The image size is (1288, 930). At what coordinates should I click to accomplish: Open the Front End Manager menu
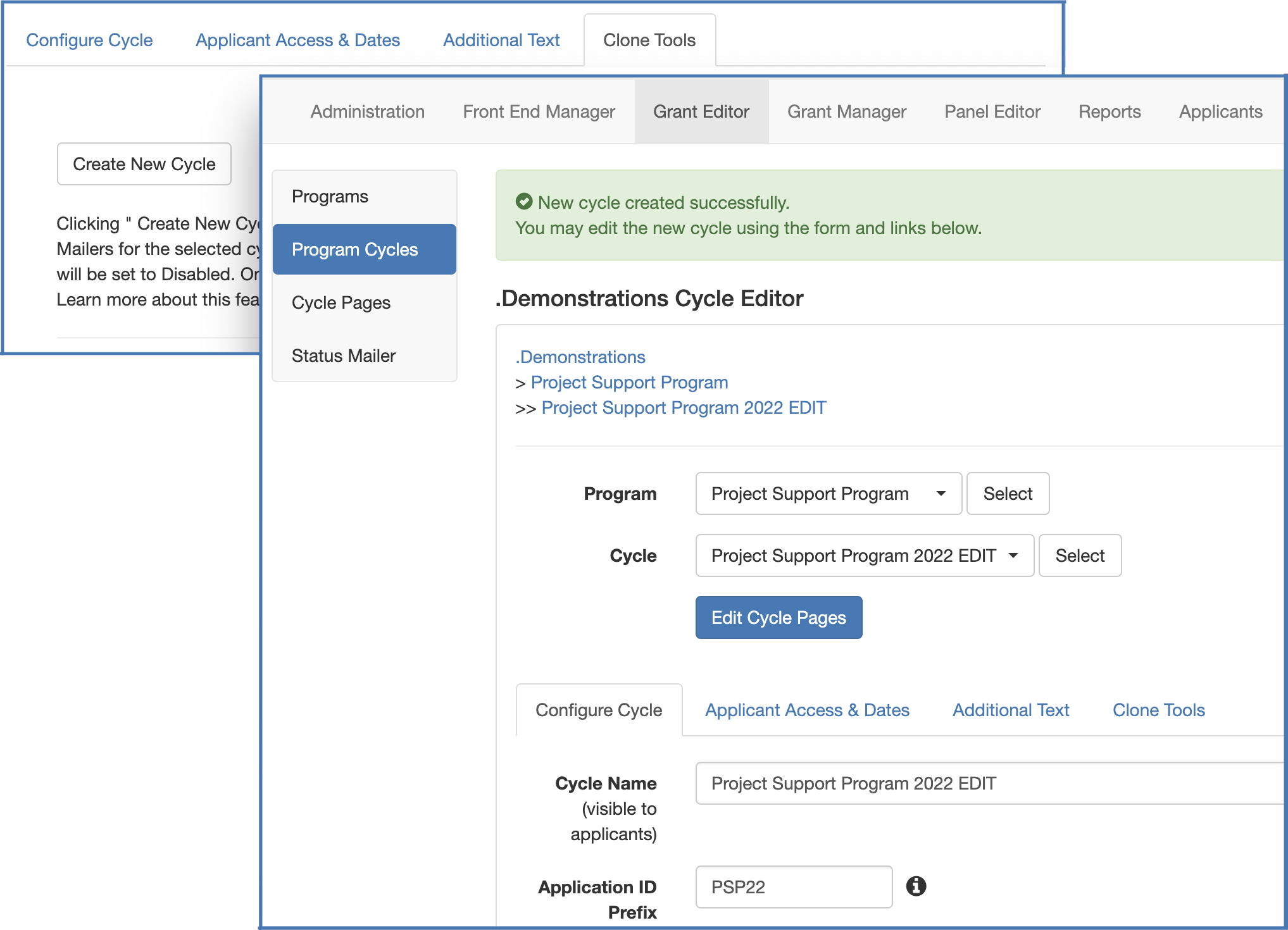[539, 111]
